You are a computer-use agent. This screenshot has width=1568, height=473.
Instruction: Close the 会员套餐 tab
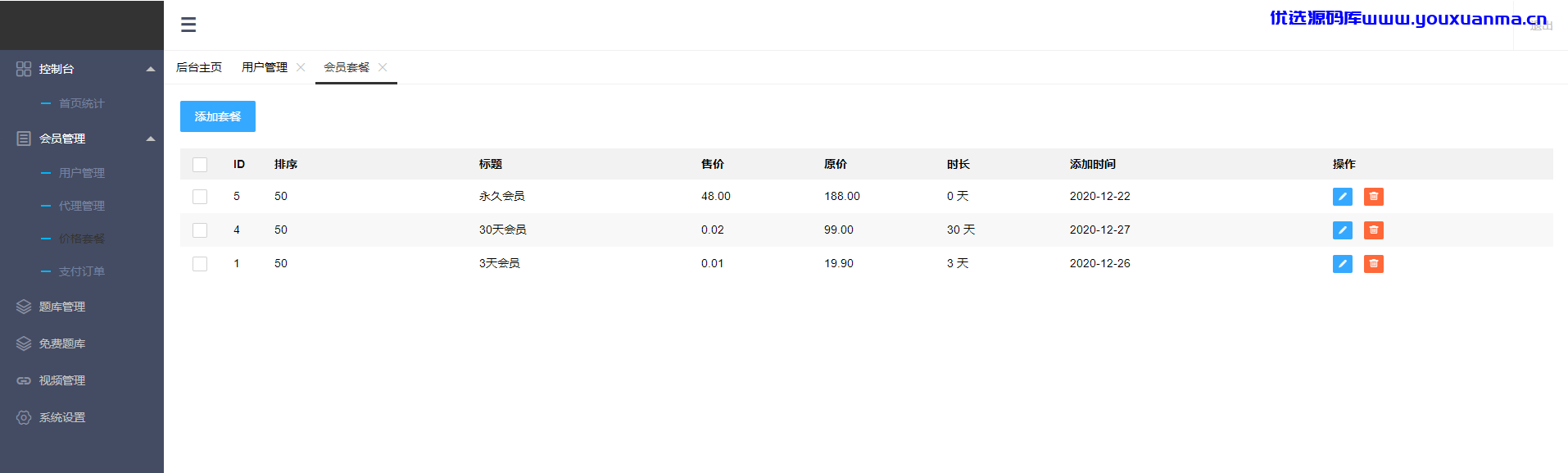(x=383, y=67)
